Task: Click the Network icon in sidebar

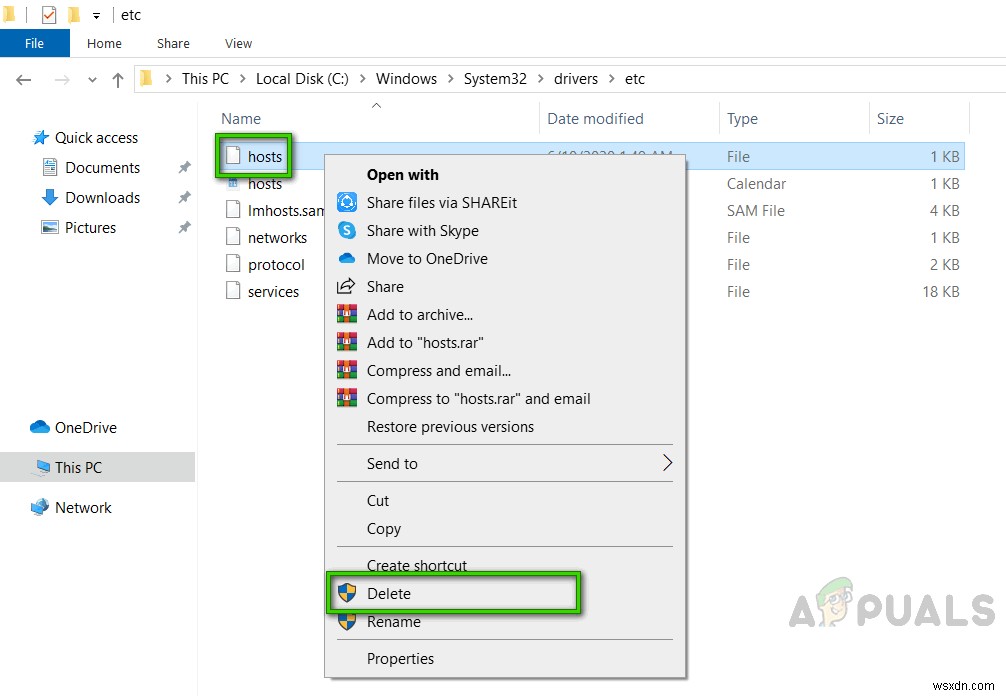Action: click(x=40, y=507)
